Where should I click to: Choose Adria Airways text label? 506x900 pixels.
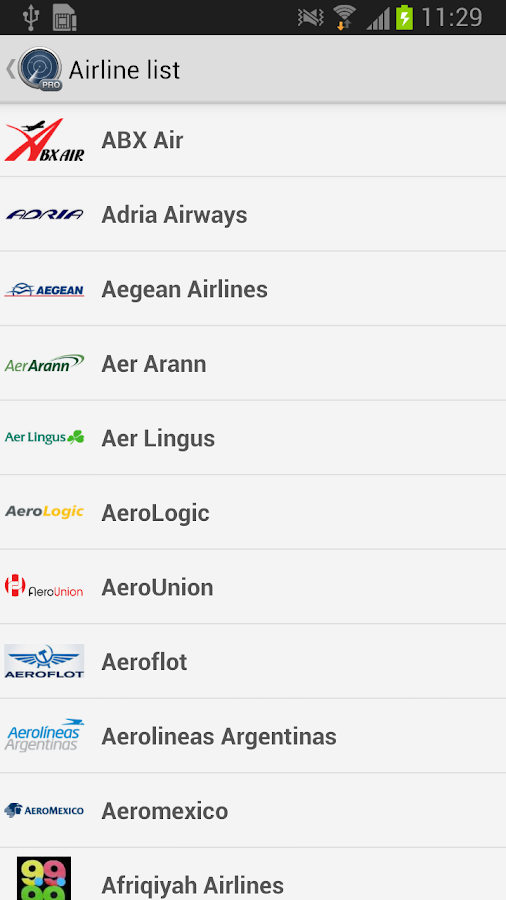174,215
